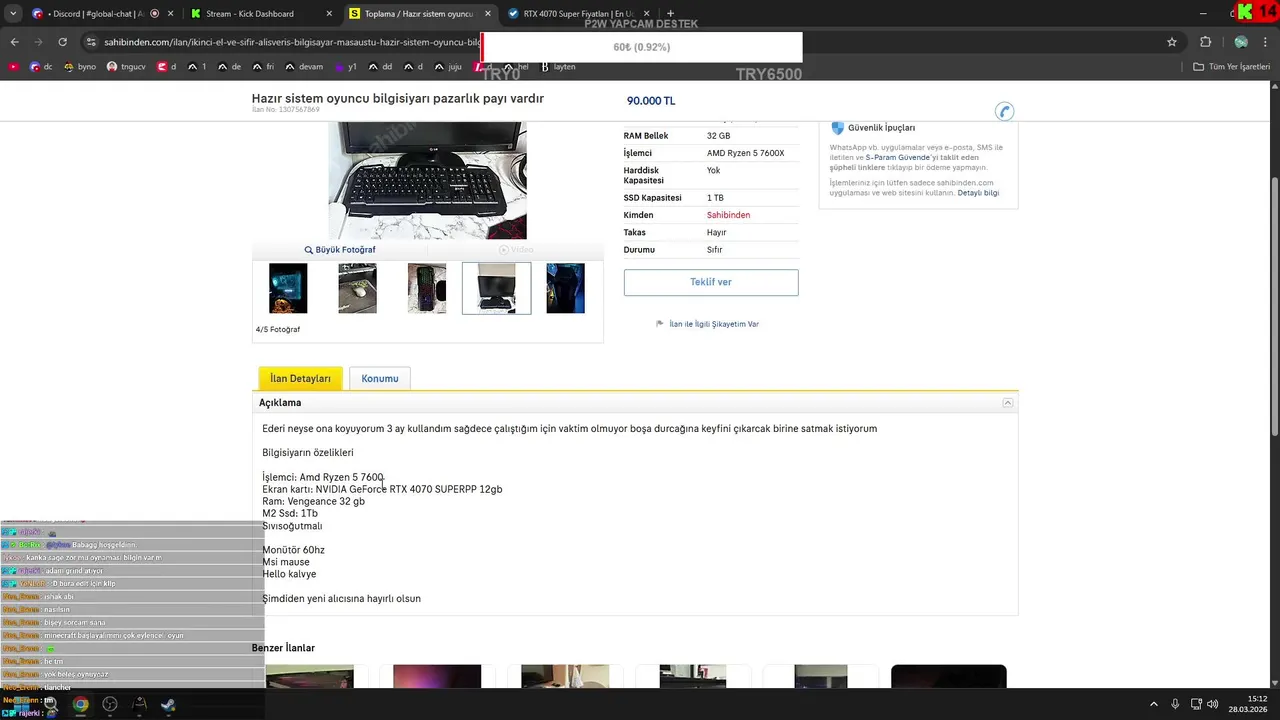The width and height of the screenshot is (1280, 720).
Task: Click the microphone tray icon
Action: (x=1175, y=704)
